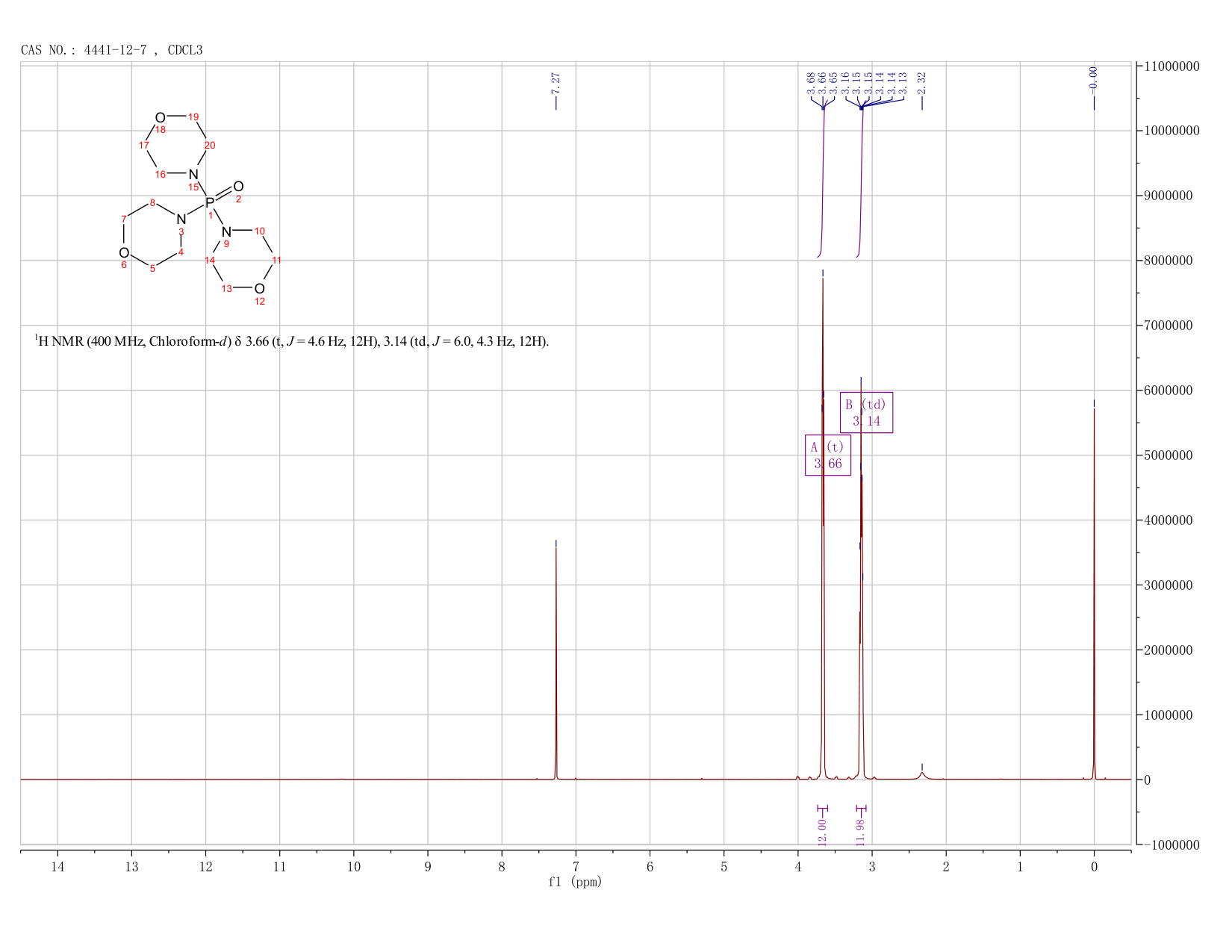Click the 11000000 intensity axis label
The image size is (1232, 952).
coord(1172,66)
